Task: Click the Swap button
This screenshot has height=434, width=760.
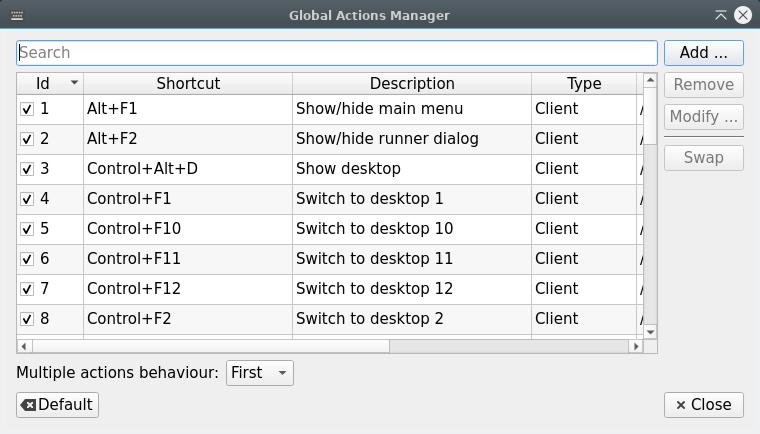Action: [x=704, y=158]
